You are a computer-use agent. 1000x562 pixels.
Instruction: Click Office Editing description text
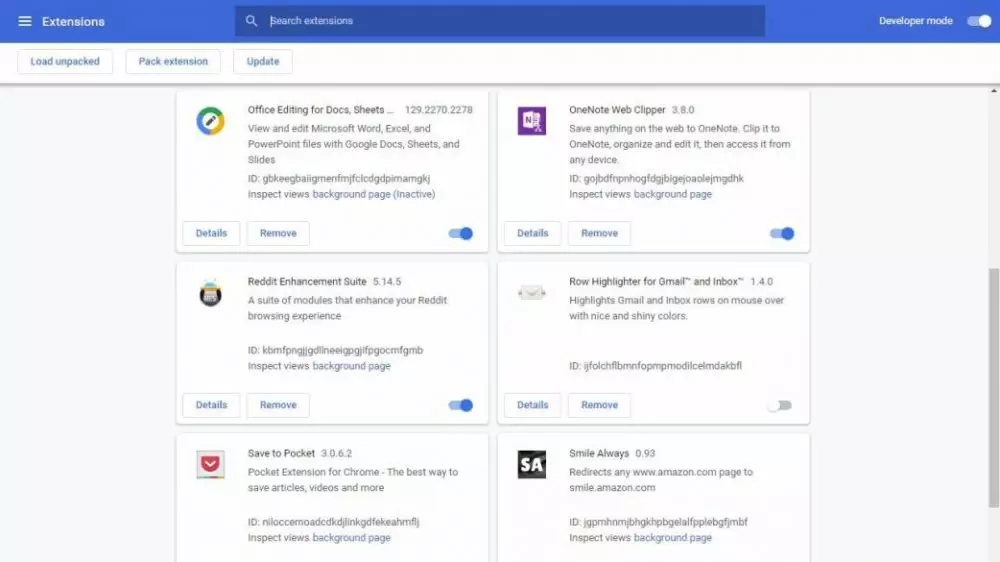[353, 144]
